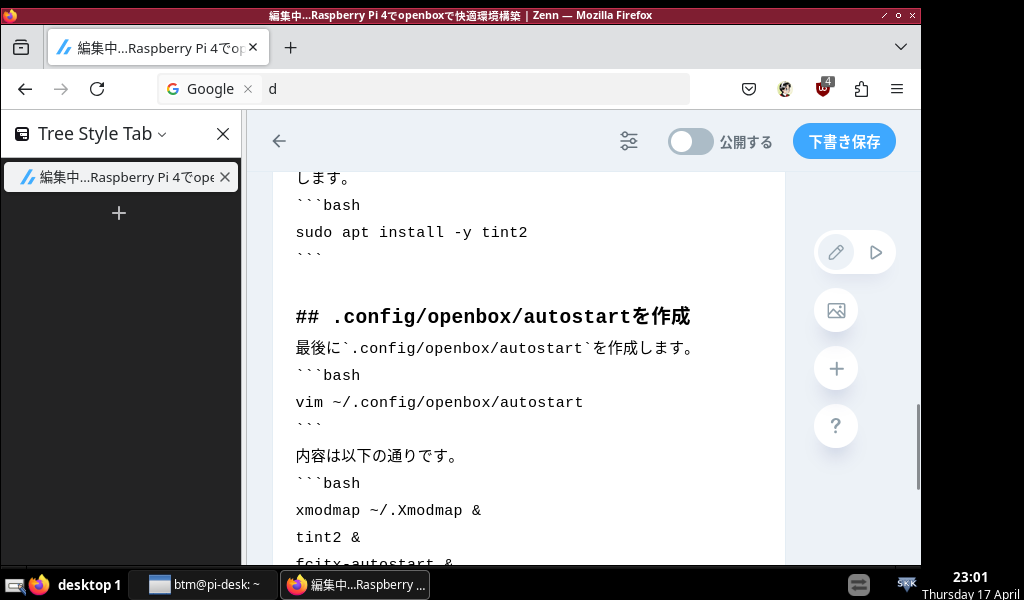Click the 下書き保存 button
The width and height of the screenshot is (1024, 600).
click(x=844, y=141)
